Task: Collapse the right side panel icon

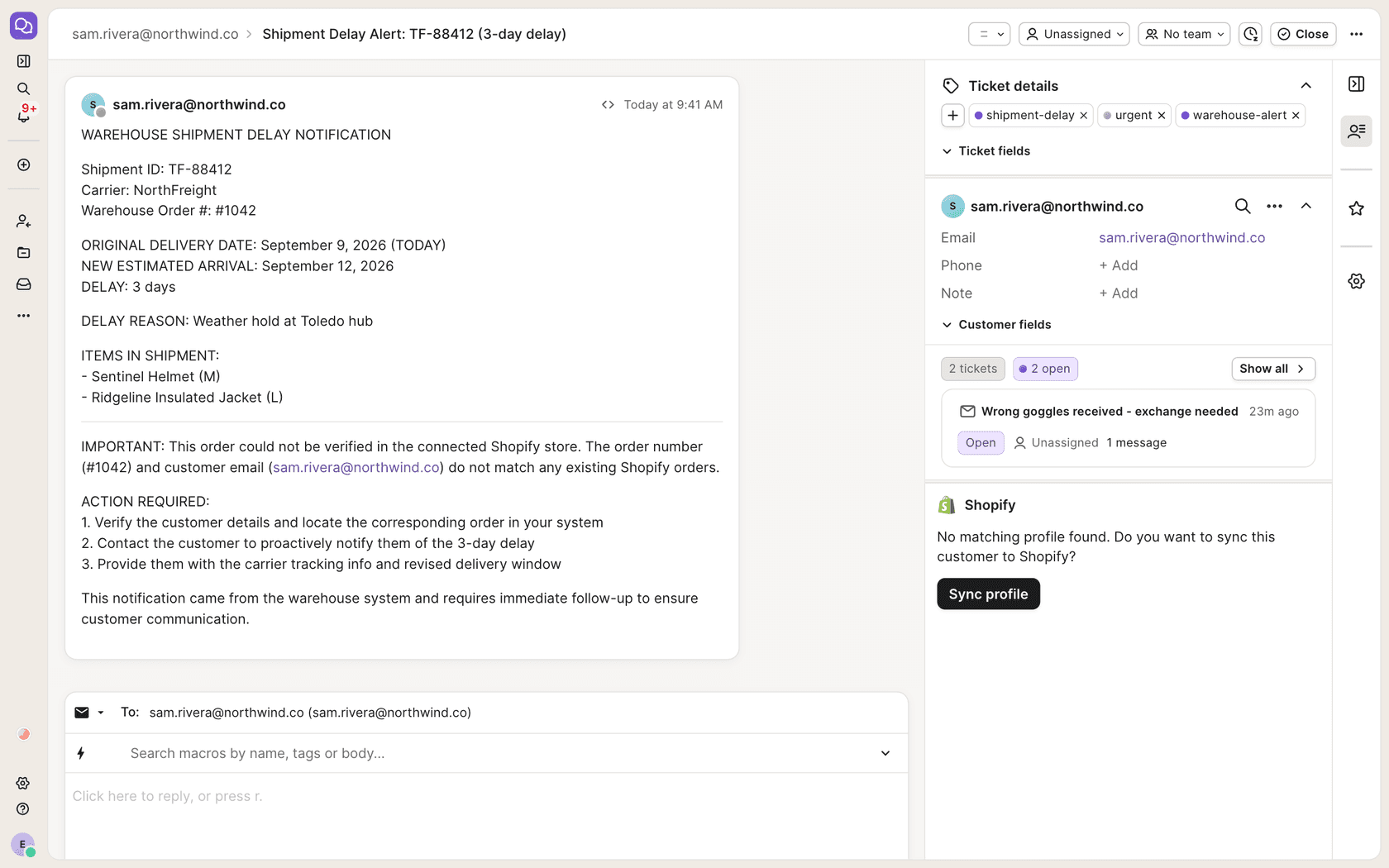Action: pos(1356,84)
